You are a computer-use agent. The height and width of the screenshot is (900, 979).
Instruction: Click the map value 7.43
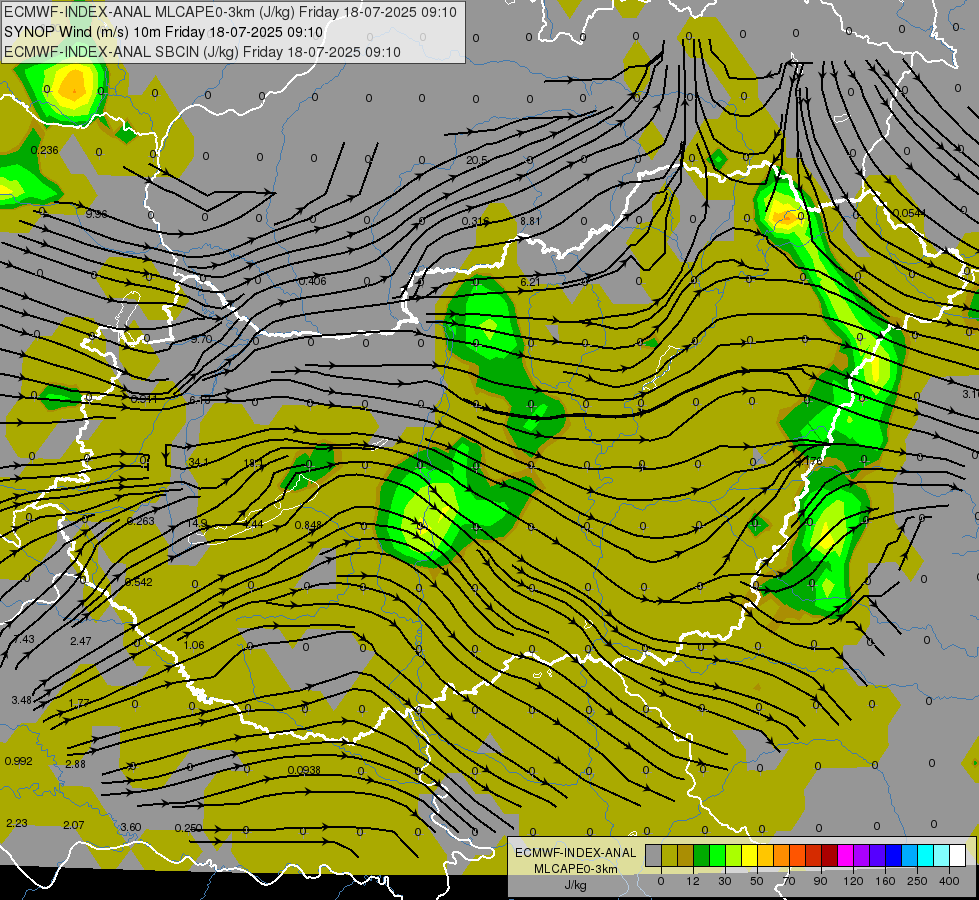click(24, 640)
